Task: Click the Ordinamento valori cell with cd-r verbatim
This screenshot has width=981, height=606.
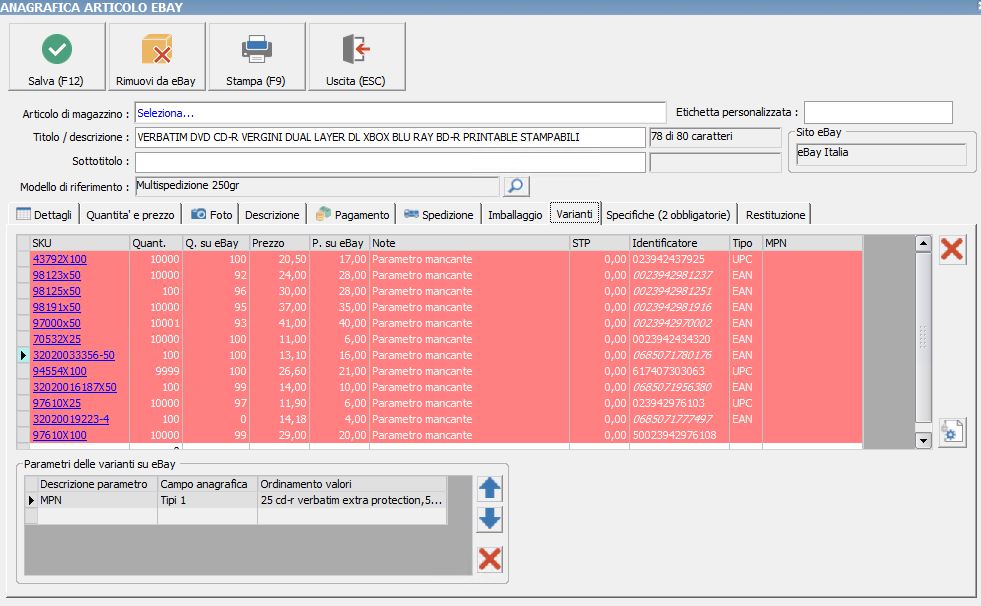Action: click(352, 500)
